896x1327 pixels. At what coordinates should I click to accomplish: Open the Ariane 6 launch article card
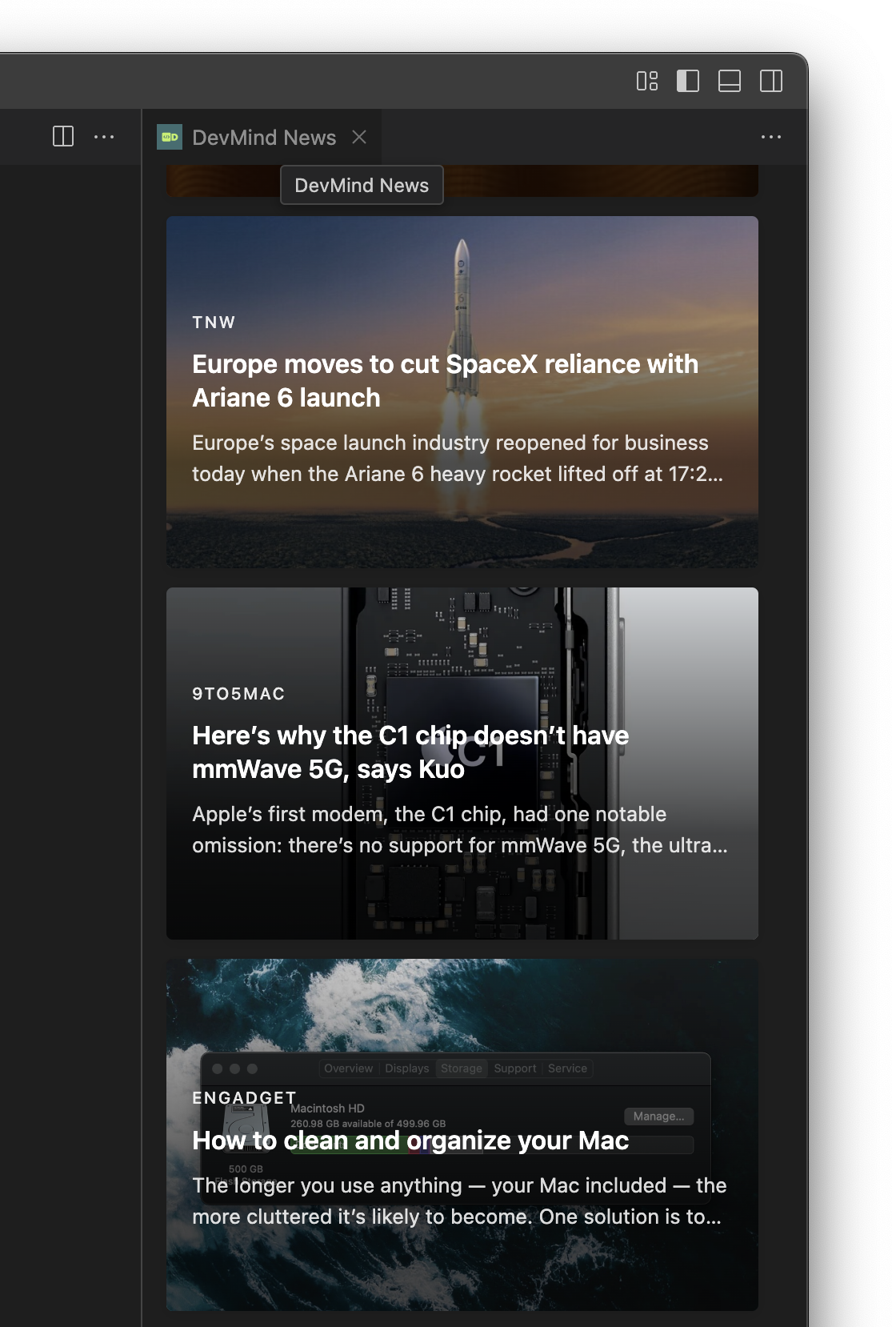[x=462, y=392]
